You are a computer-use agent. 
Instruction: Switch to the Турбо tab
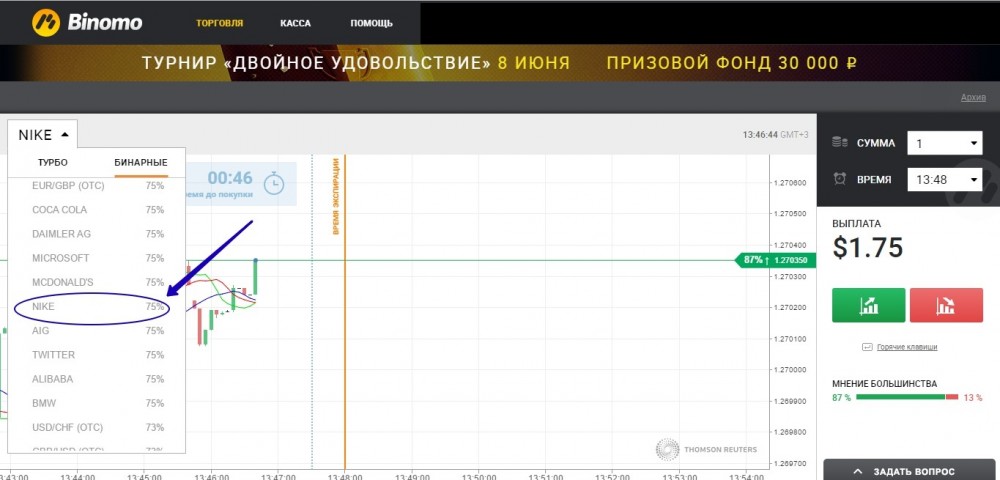coord(52,163)
